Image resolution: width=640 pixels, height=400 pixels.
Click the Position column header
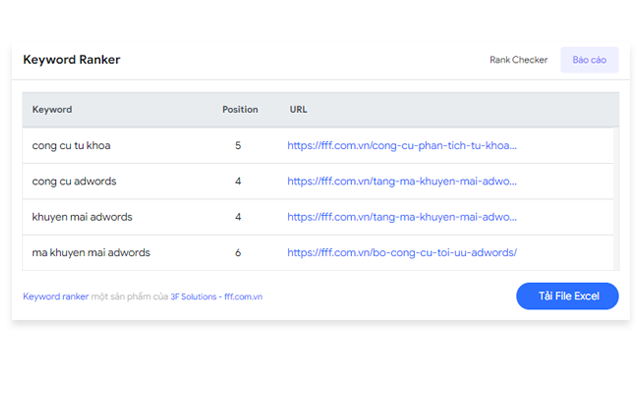click(239, 110)
